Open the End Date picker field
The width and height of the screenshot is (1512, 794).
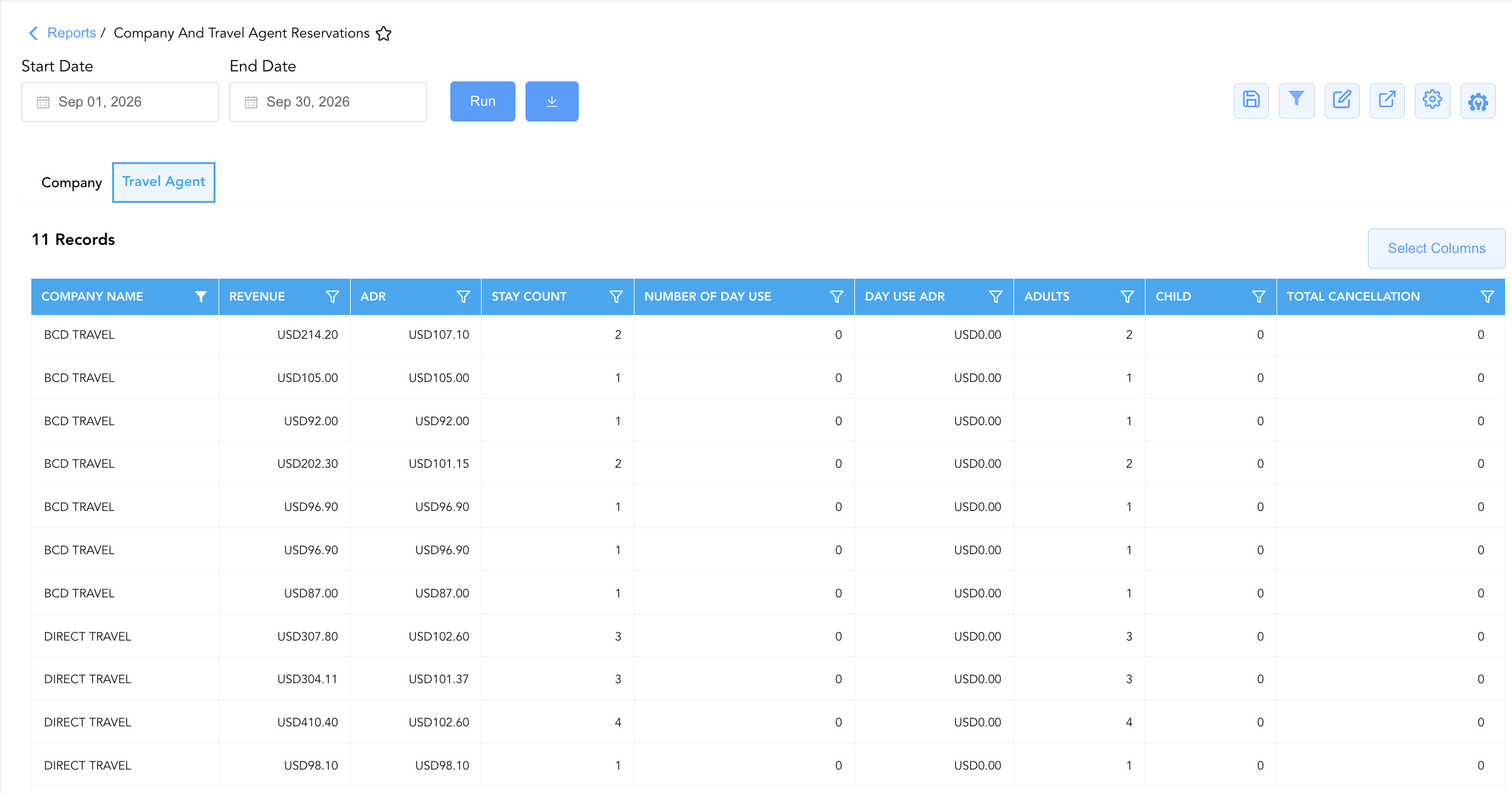[x=328, y=102]
